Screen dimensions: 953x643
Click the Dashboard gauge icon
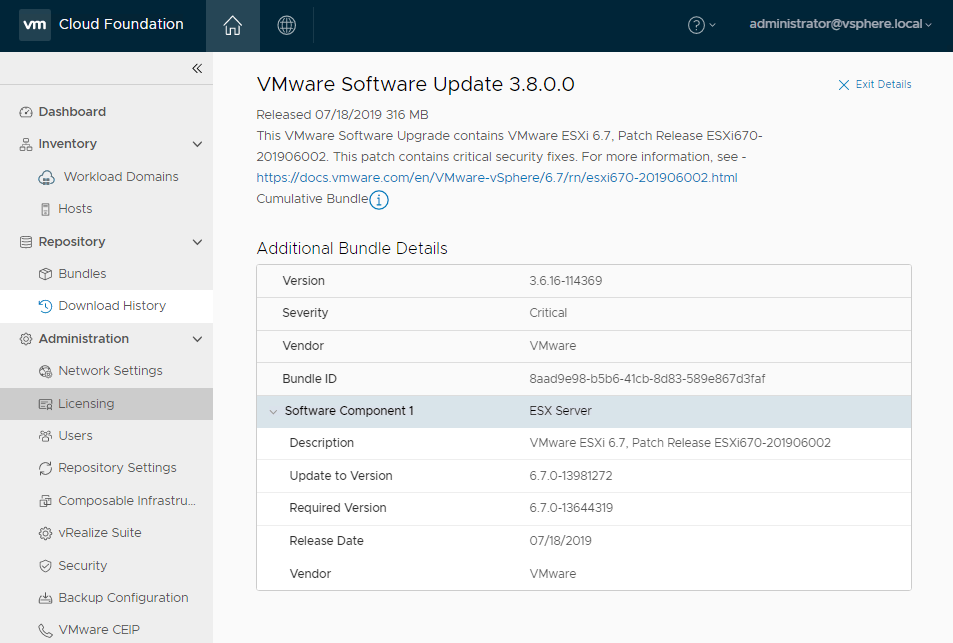[x=26, y=112]
